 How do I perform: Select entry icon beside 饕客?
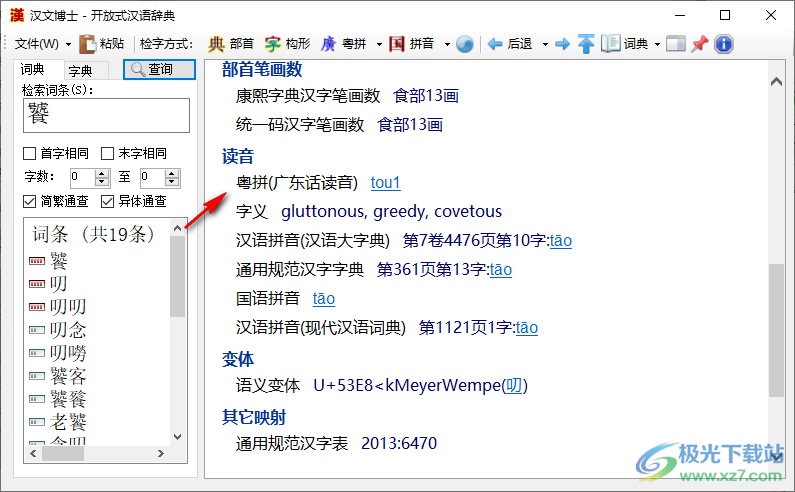click(x=37, y=376)
